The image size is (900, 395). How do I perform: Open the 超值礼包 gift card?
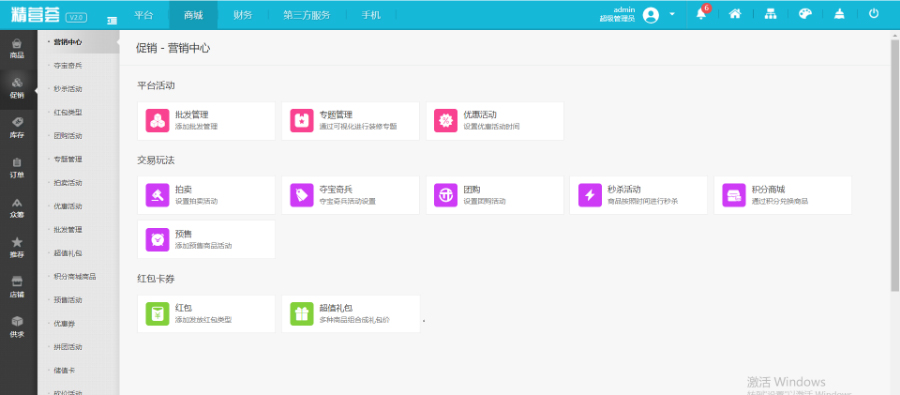[350, 313]
